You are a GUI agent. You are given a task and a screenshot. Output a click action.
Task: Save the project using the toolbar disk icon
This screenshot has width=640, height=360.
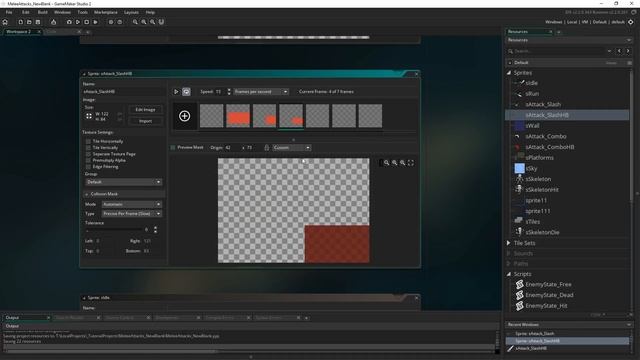click(38, 22)
